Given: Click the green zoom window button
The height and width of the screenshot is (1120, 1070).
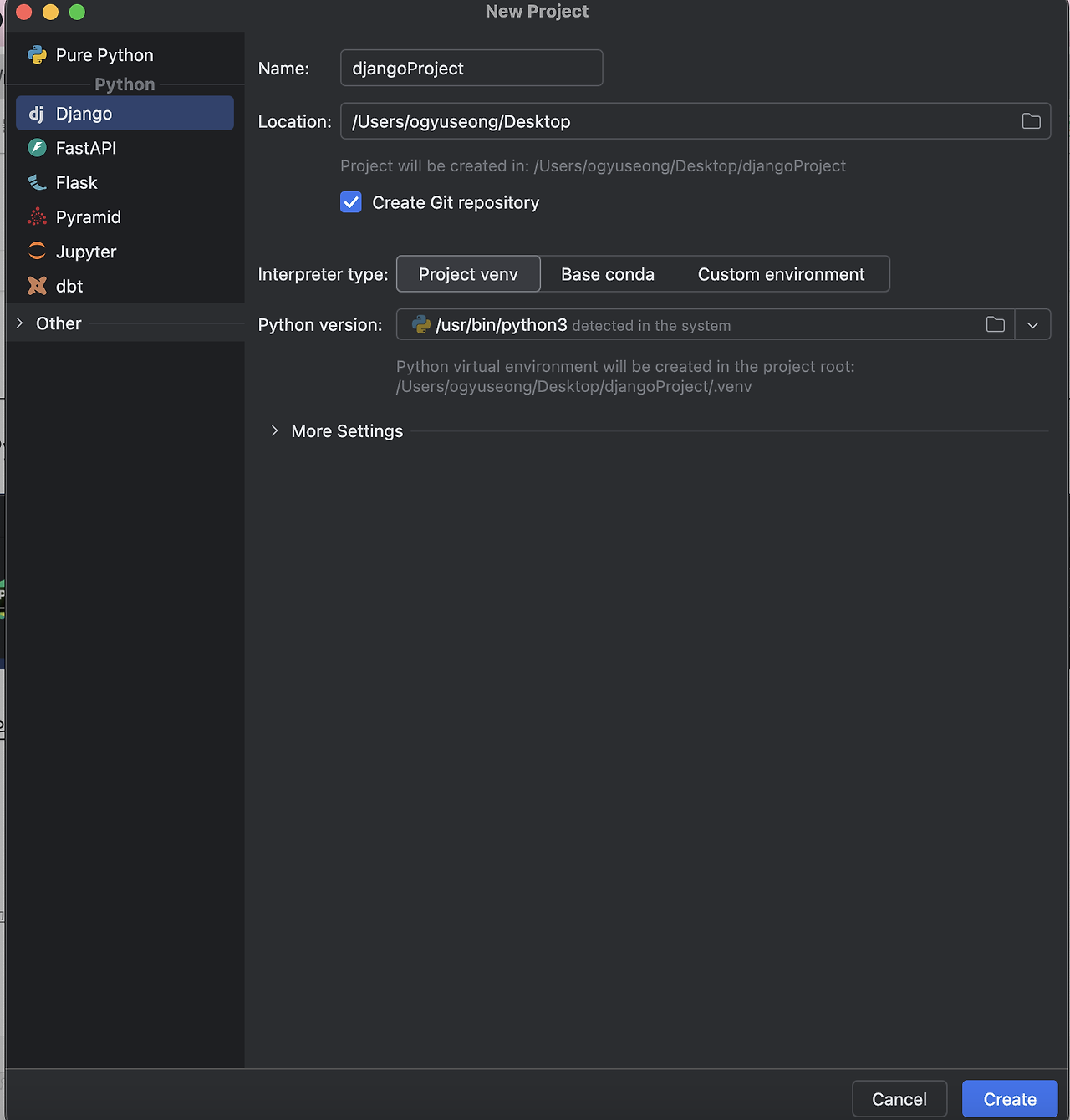Looking at the screenshot, I should 77,12.
